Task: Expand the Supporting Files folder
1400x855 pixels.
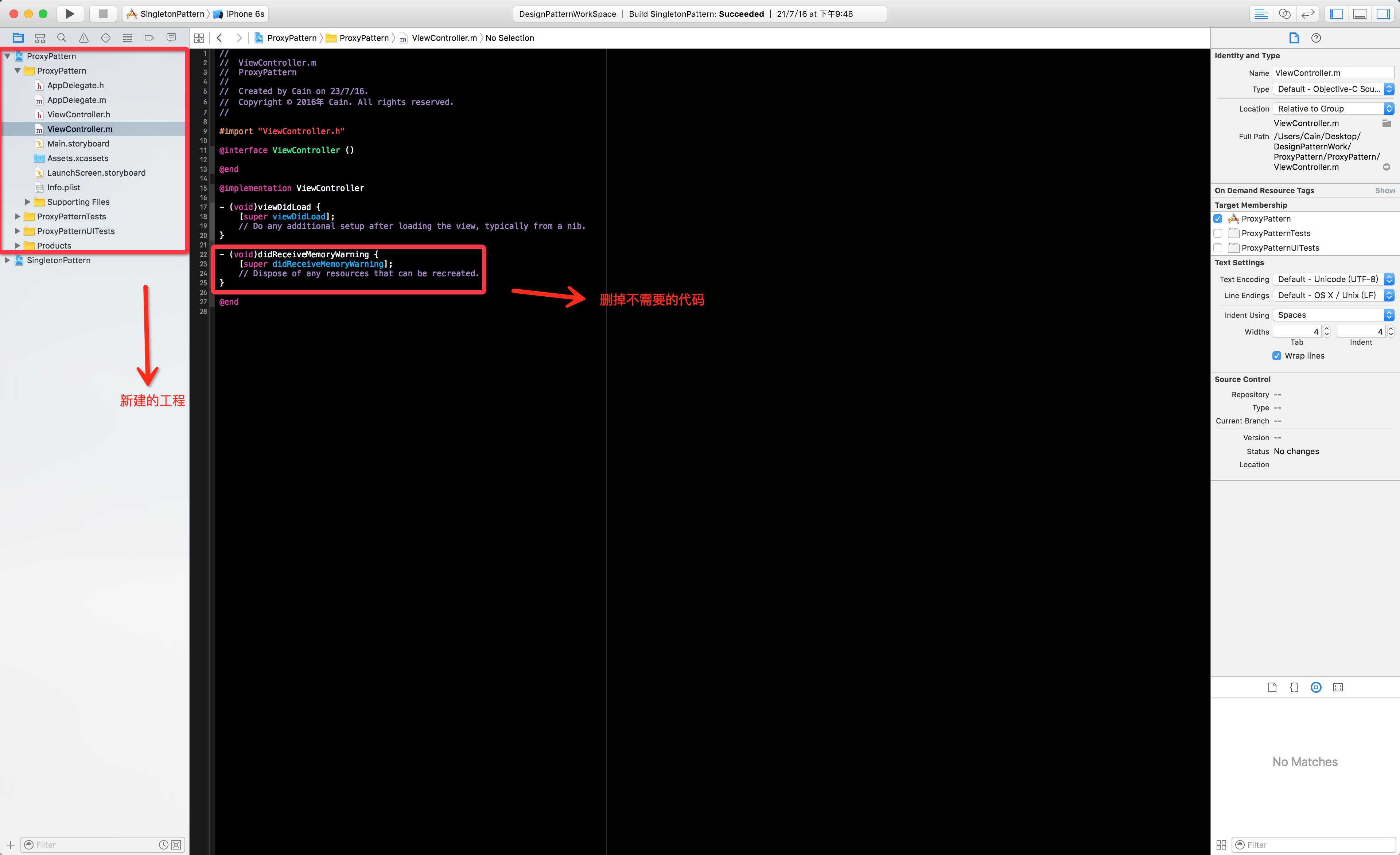Action: (27, 202)
